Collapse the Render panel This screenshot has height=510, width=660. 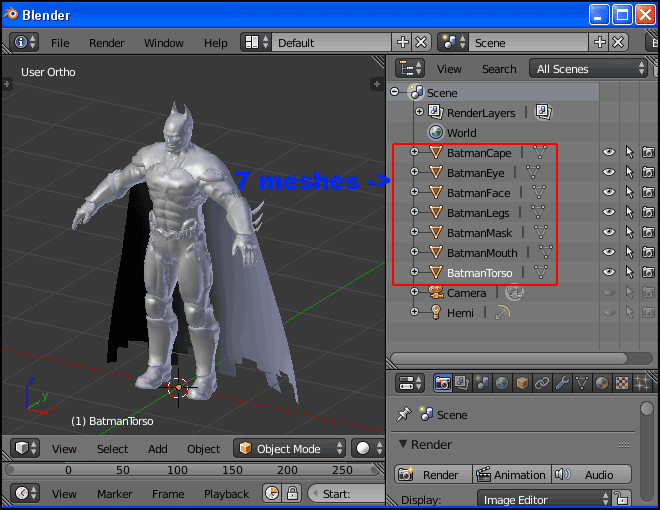pyautogui.click(x=403, y=444)
